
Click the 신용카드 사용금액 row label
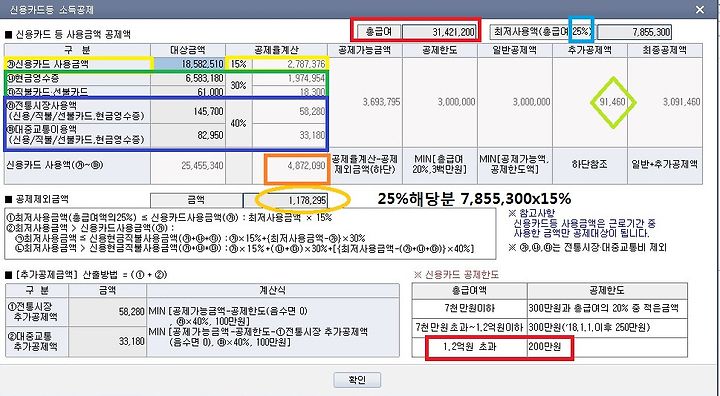(78, 64)
